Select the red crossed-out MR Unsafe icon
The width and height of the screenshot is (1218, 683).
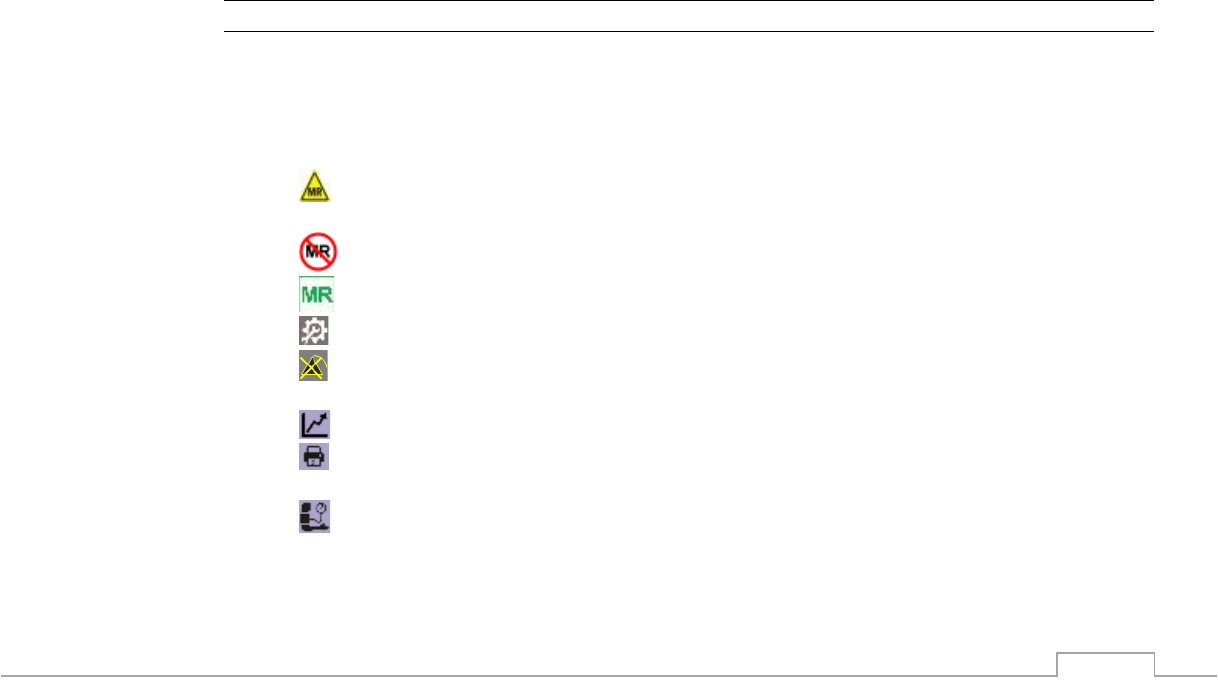coord(316,249)
